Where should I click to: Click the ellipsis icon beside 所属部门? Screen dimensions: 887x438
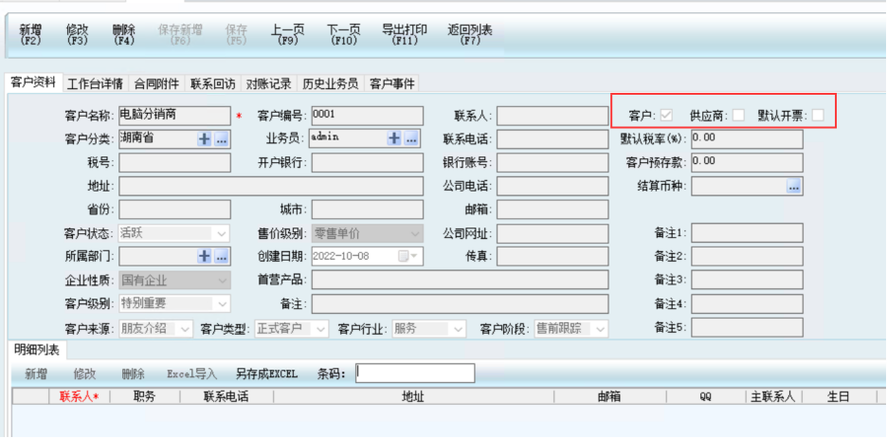point(221,256)
